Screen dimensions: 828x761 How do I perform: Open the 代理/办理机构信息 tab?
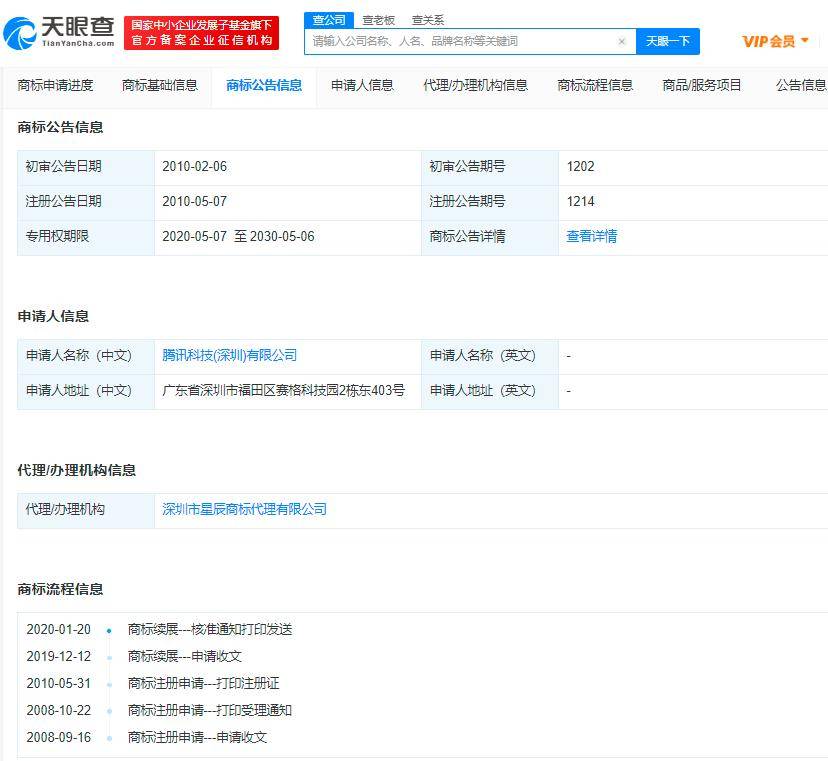477,86
